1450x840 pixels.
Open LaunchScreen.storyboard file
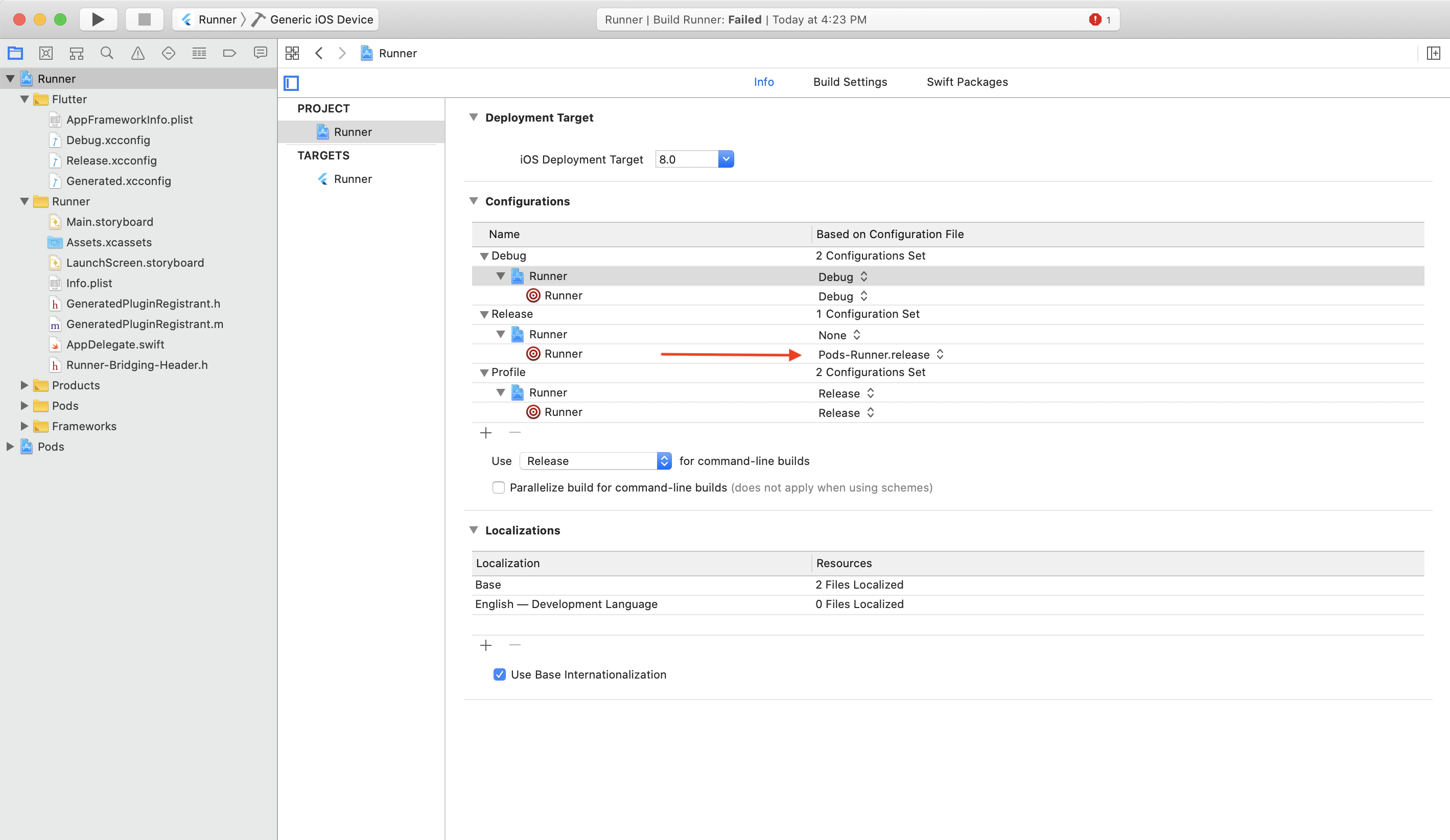point(135,262)
